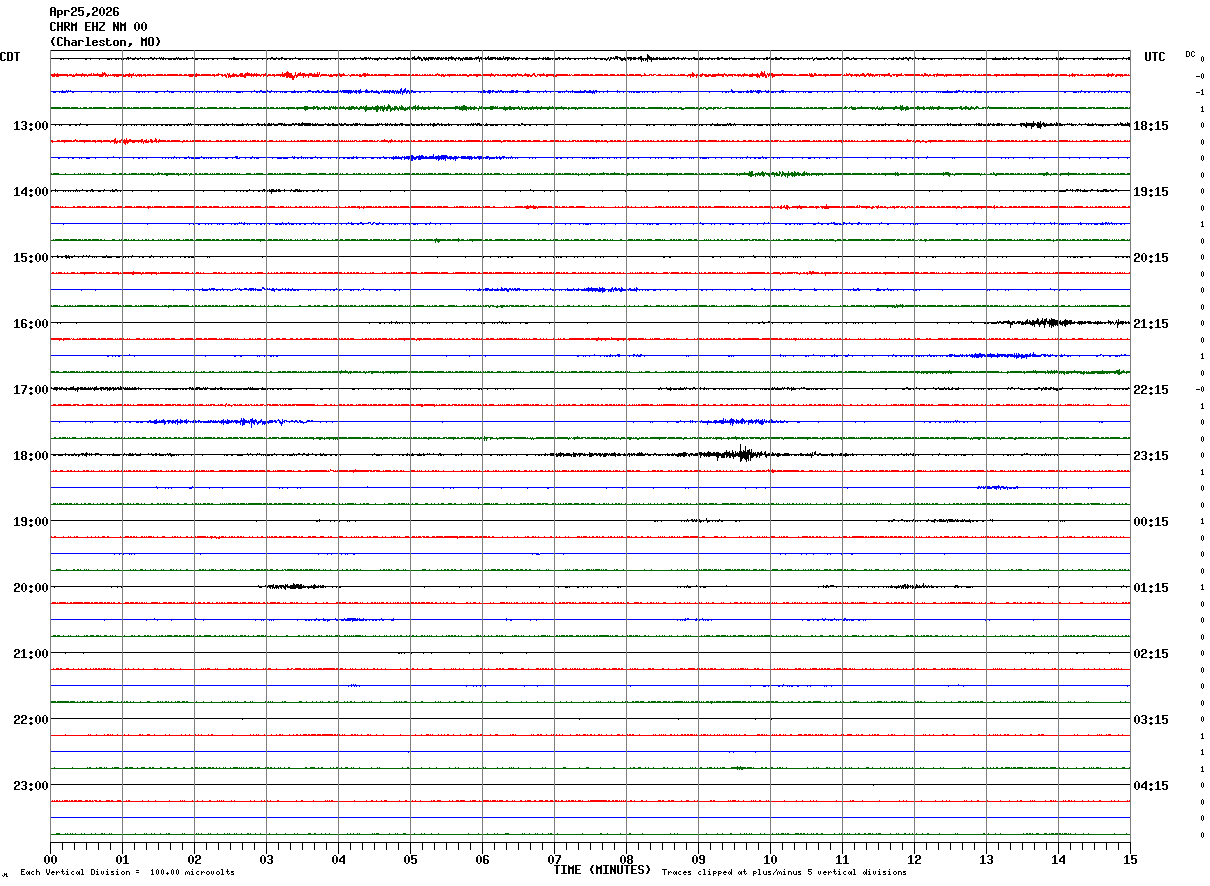Select the station code CHRM EHZ NM 00
Screen dimensions: 1210x886
pos(98,27)
